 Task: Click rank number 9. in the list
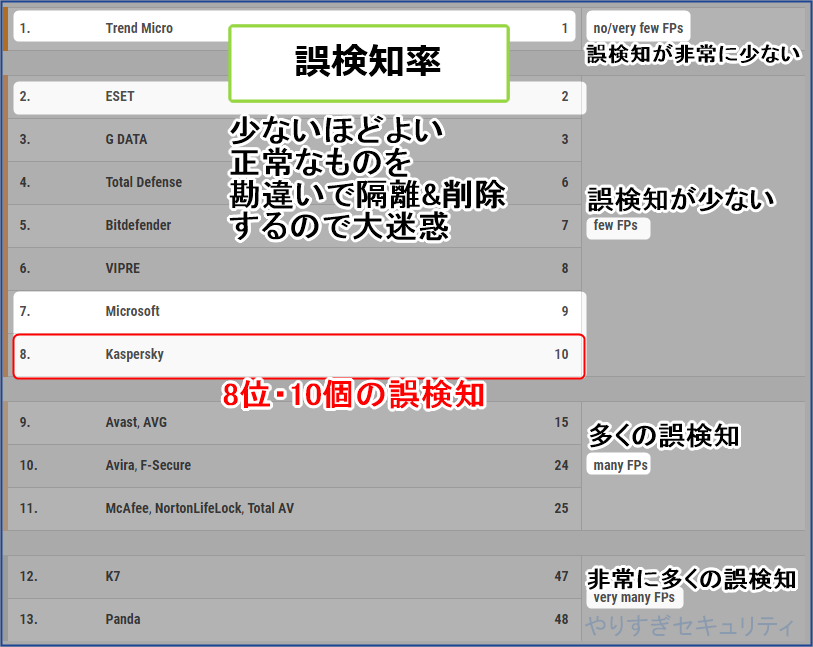(25, 423)
